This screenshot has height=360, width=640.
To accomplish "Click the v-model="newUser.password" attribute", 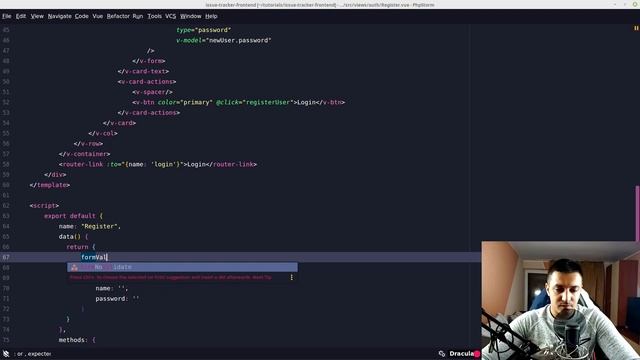I will tap(224, 40).
